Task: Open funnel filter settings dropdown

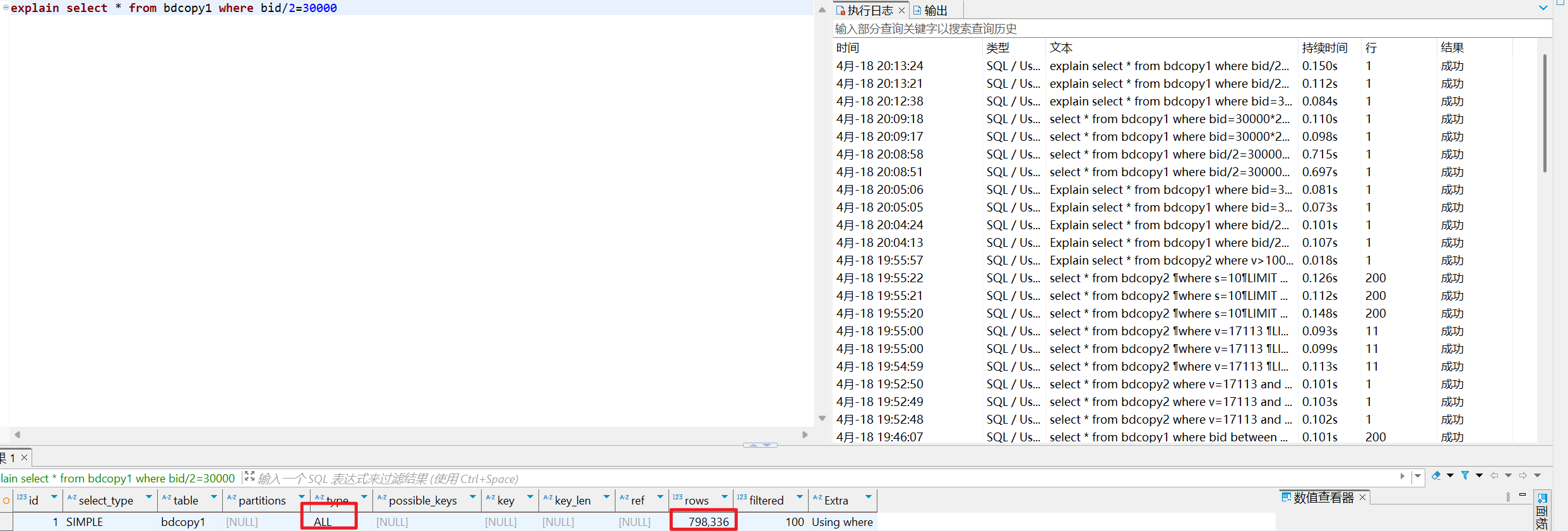Action: click(1479, 475)
